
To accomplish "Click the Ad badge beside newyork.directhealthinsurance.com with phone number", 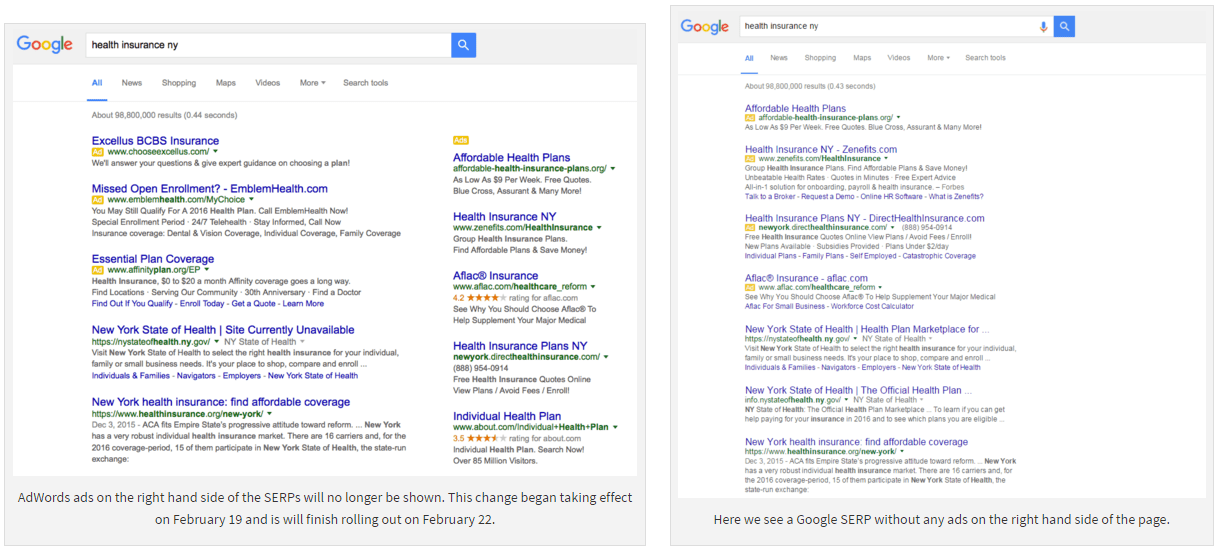I will [750, 227].
